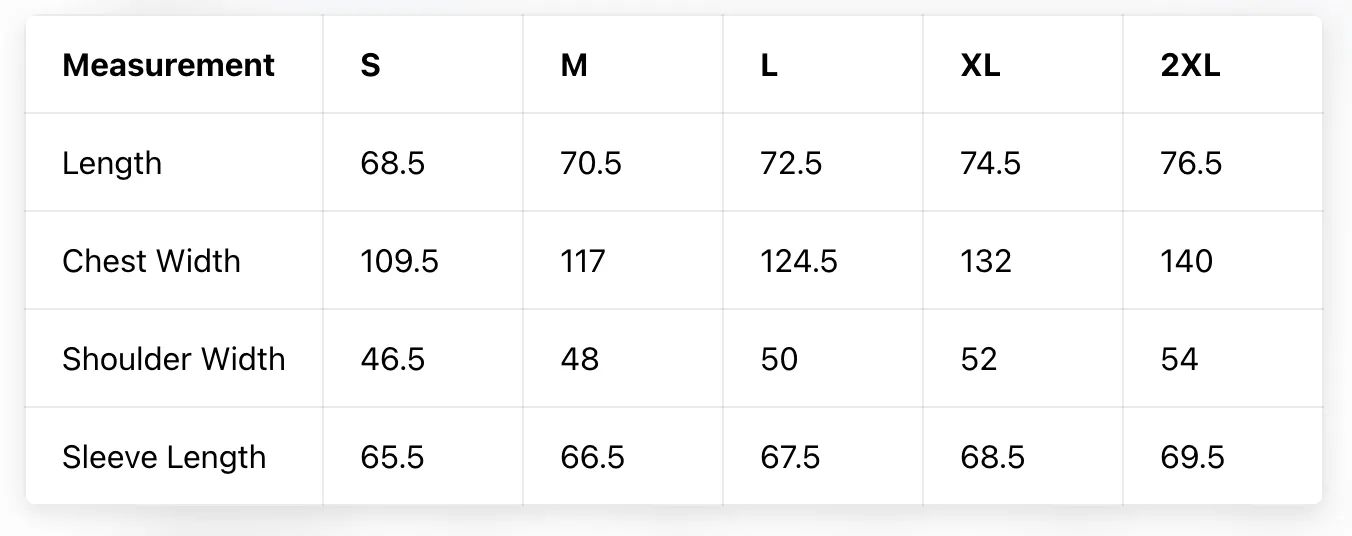Click the 67.5 sleeve length for L
The height and width of the screenshot is (536, 1352).
(x=790, y=457)
